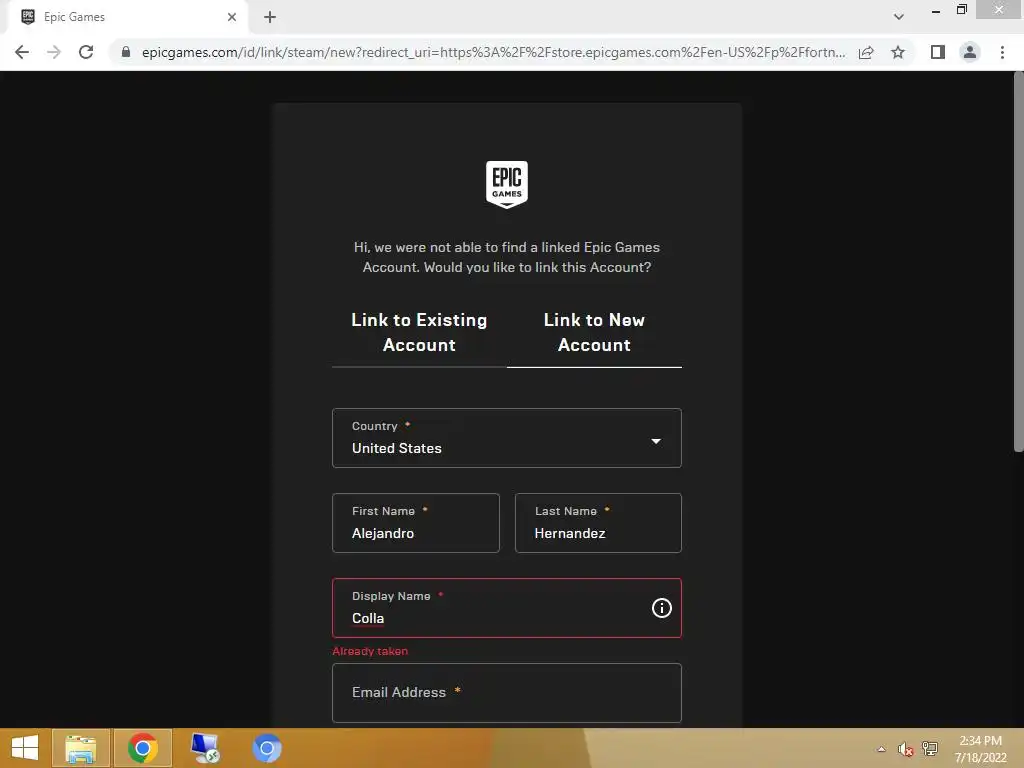The height and width of the screenshot is (768, 1024).
Task: Reload the page
Action: [86, 52]
